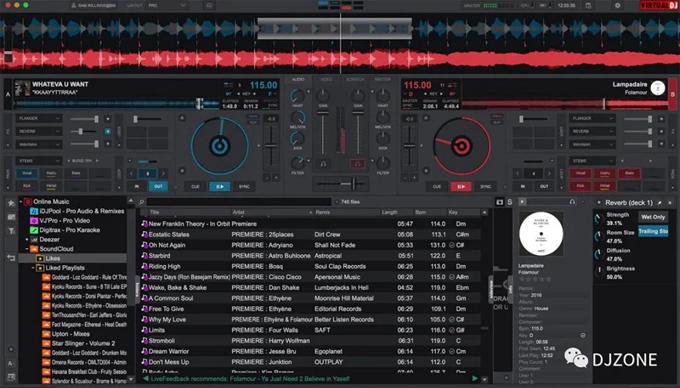Toggle the Vocal stem pad on left deck
This screenshot has height=388, width=680.
pyautogui.click(x=27, y=173)
